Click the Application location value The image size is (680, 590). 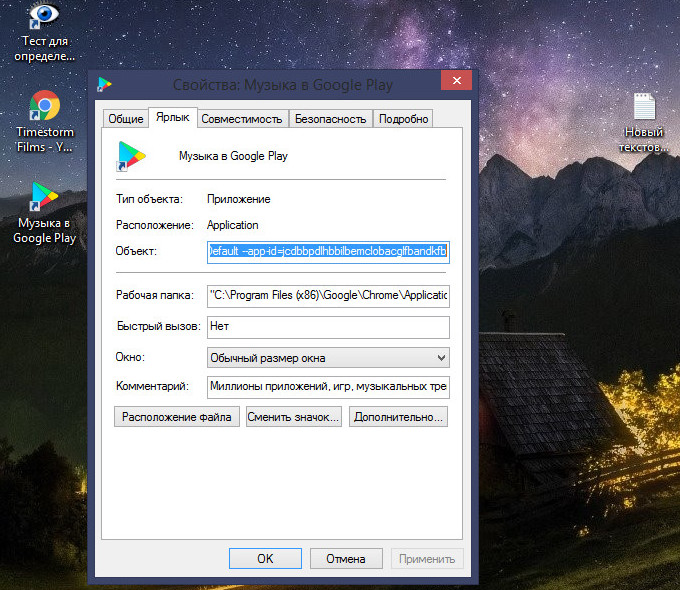point(232,225)
